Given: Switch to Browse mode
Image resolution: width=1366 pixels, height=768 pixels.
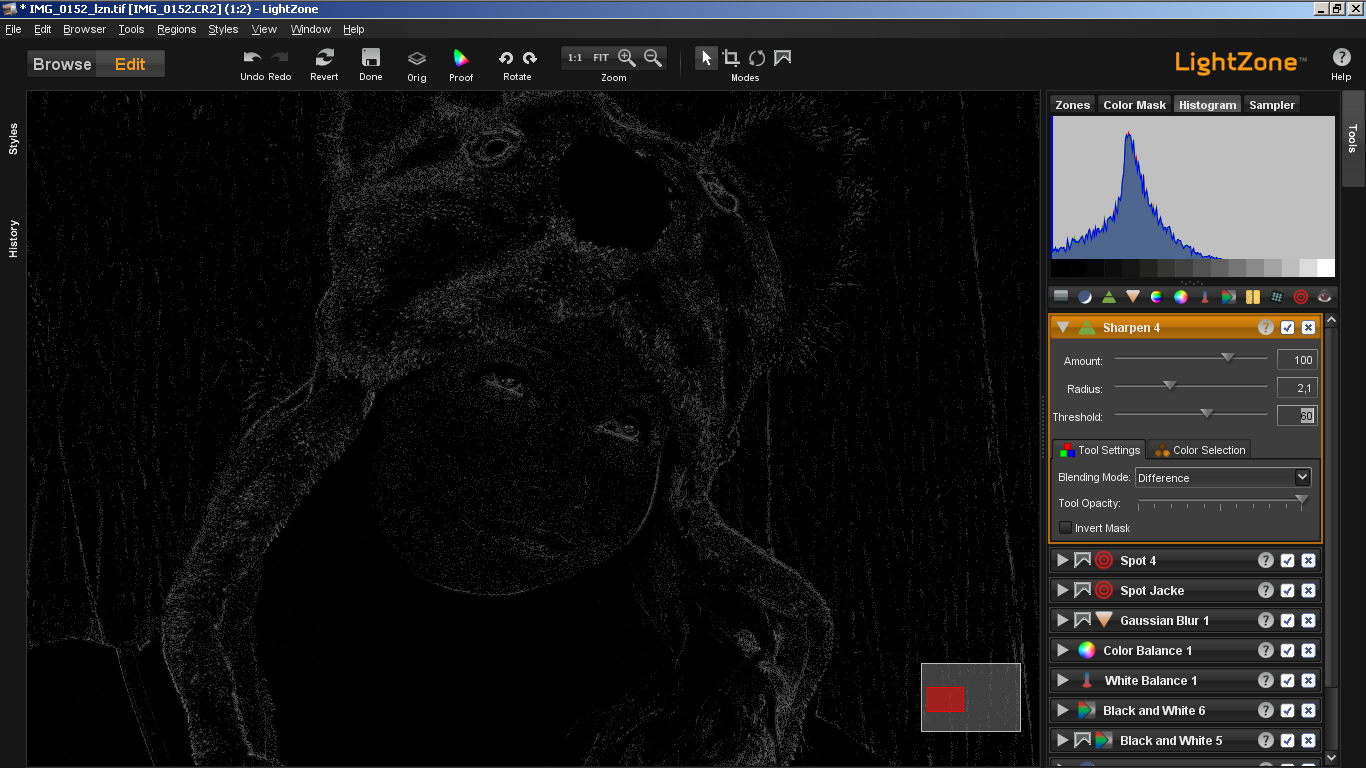Looking at the screenshot, I should 62,64.
